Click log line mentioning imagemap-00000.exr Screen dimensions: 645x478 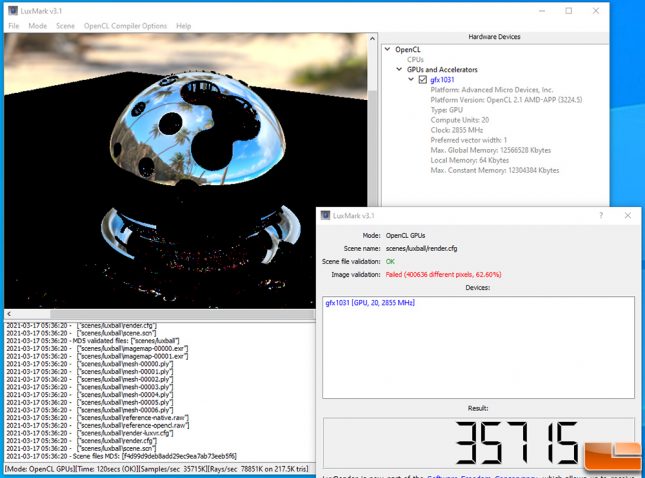(97, 348)
